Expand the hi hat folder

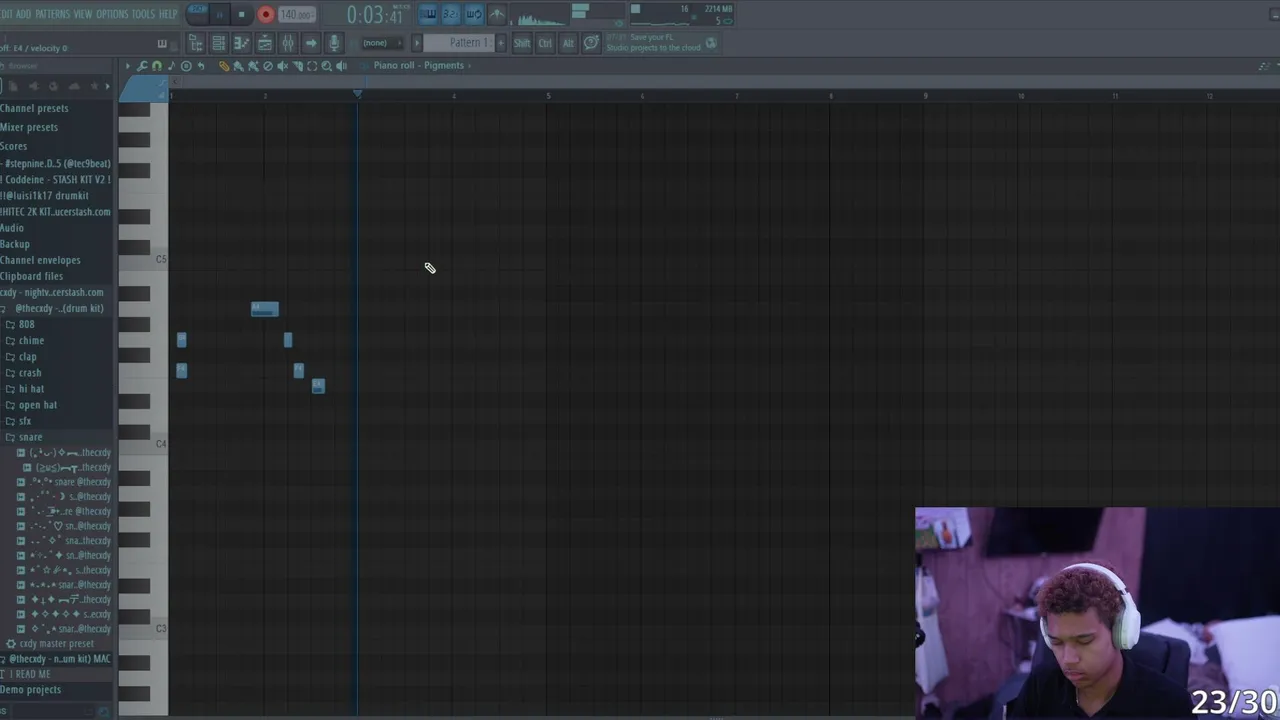coord(31,389)
